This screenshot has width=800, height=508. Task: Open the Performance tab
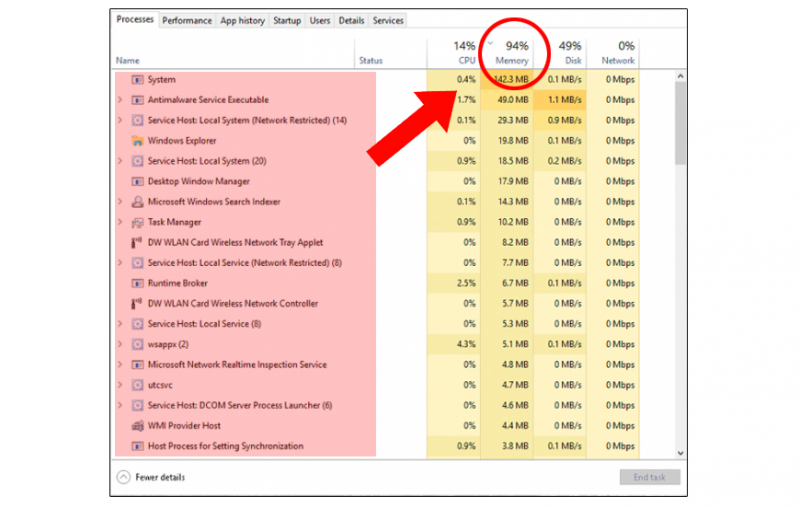(x=187, y=20)
